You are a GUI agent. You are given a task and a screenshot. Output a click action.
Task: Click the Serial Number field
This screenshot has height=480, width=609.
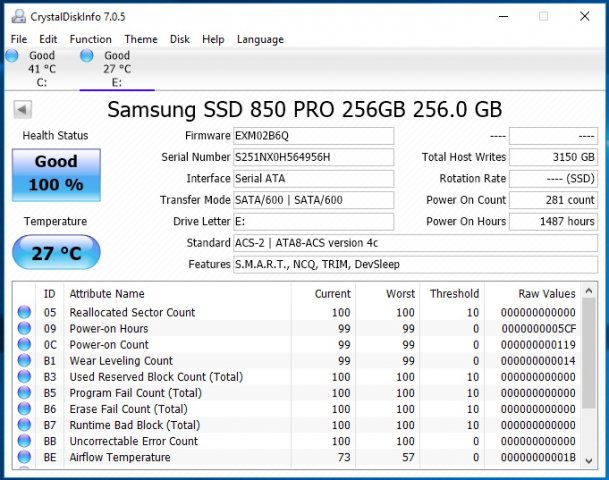coord(313,157)
